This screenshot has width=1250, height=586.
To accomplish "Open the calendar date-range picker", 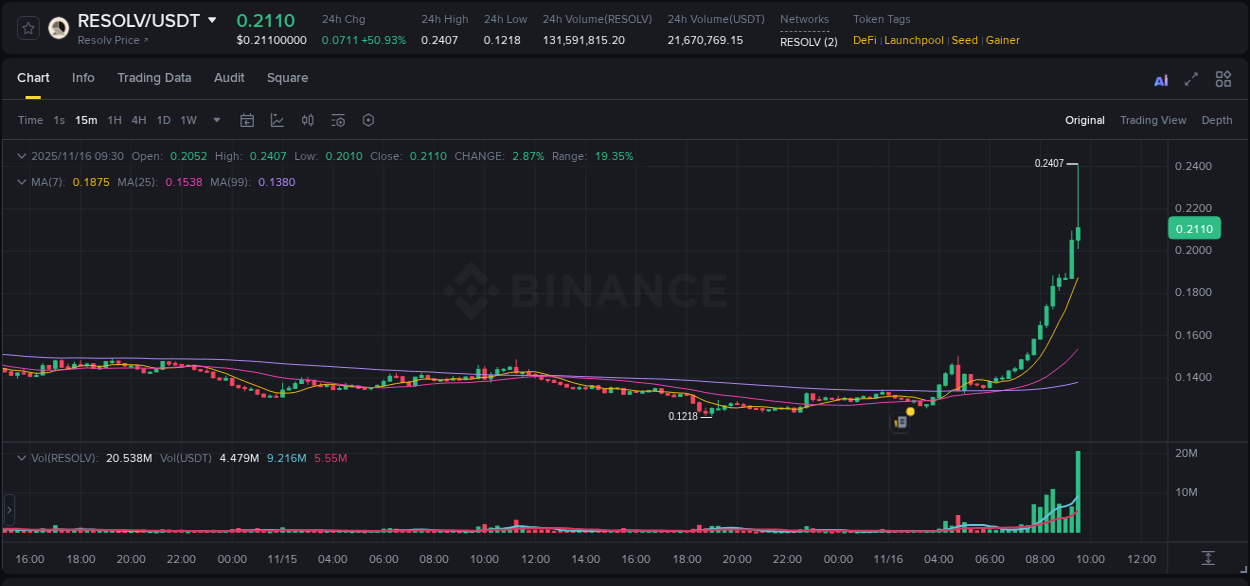I will (247, 120).
